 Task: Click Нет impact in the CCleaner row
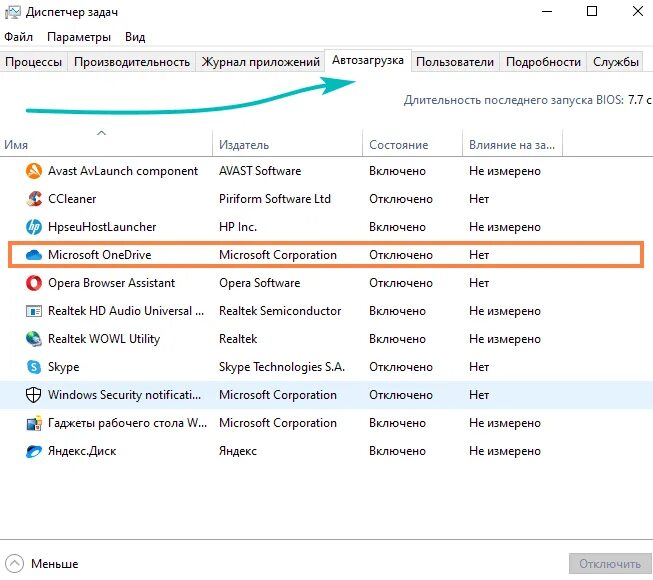479,199
